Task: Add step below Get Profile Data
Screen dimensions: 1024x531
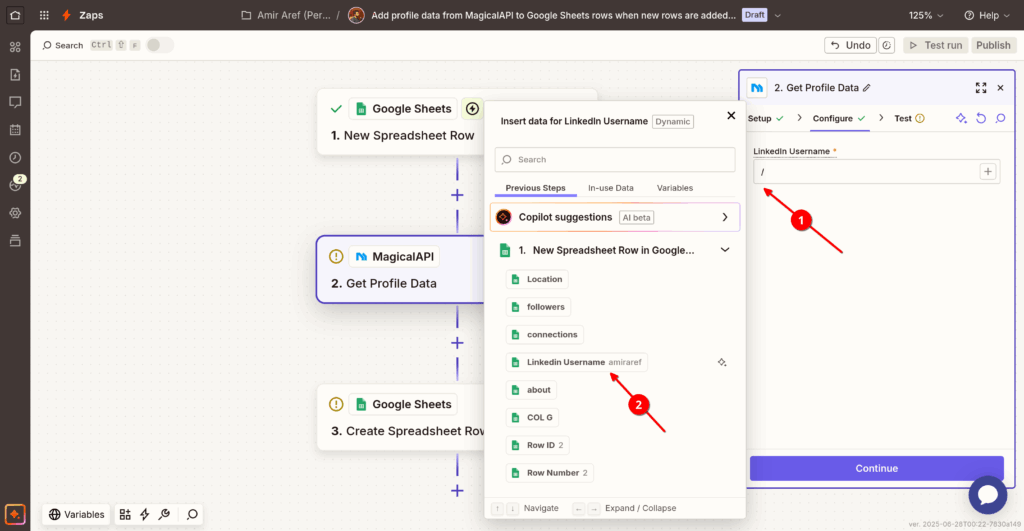Action: click(457, 343)
